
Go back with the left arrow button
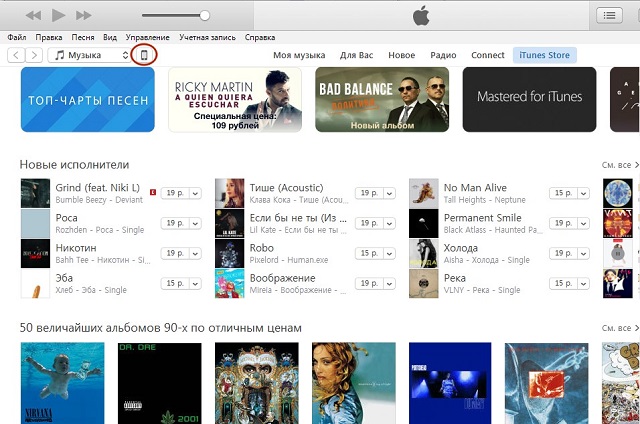click(x=16, y=55)
